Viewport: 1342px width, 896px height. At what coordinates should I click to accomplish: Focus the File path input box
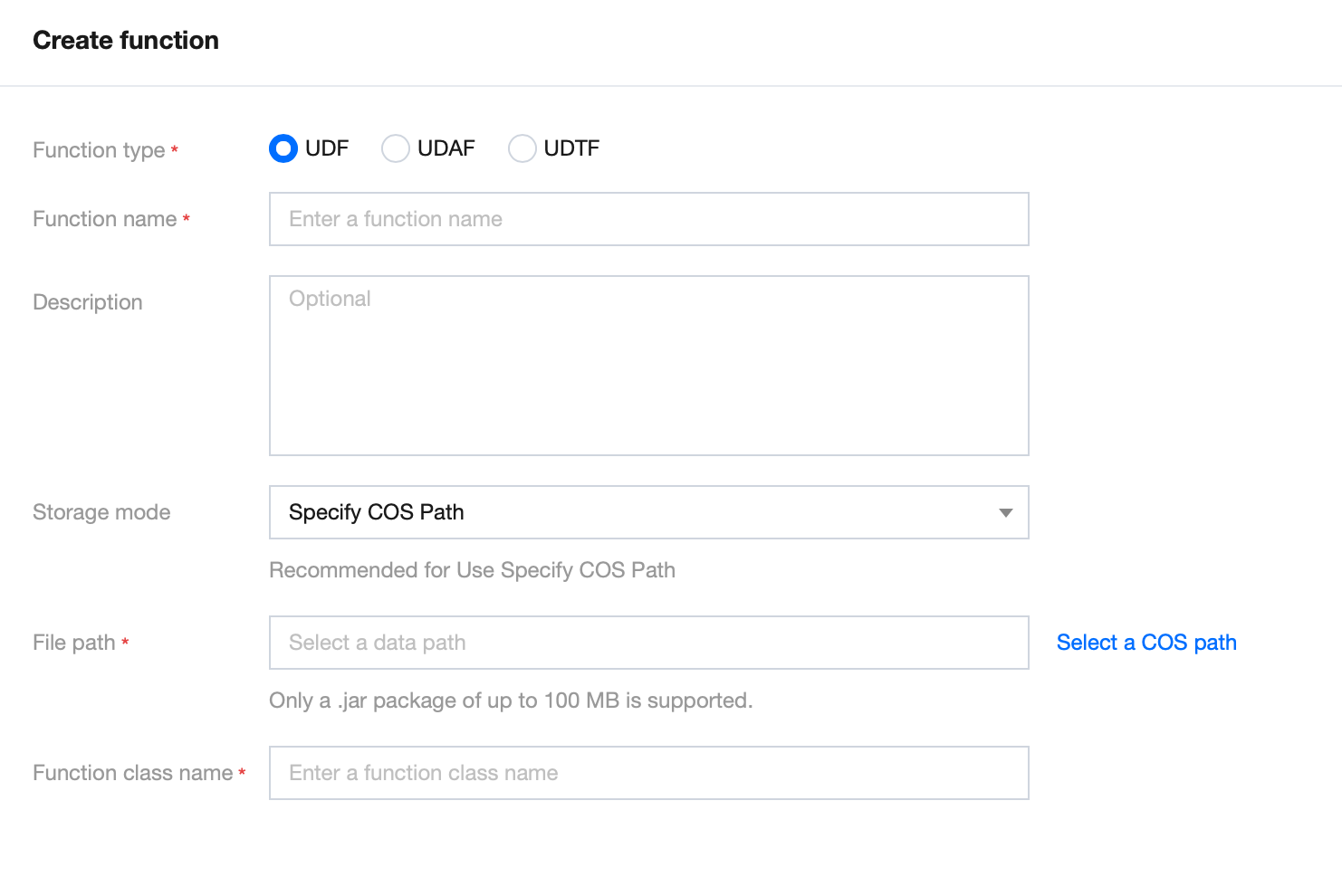648,643
